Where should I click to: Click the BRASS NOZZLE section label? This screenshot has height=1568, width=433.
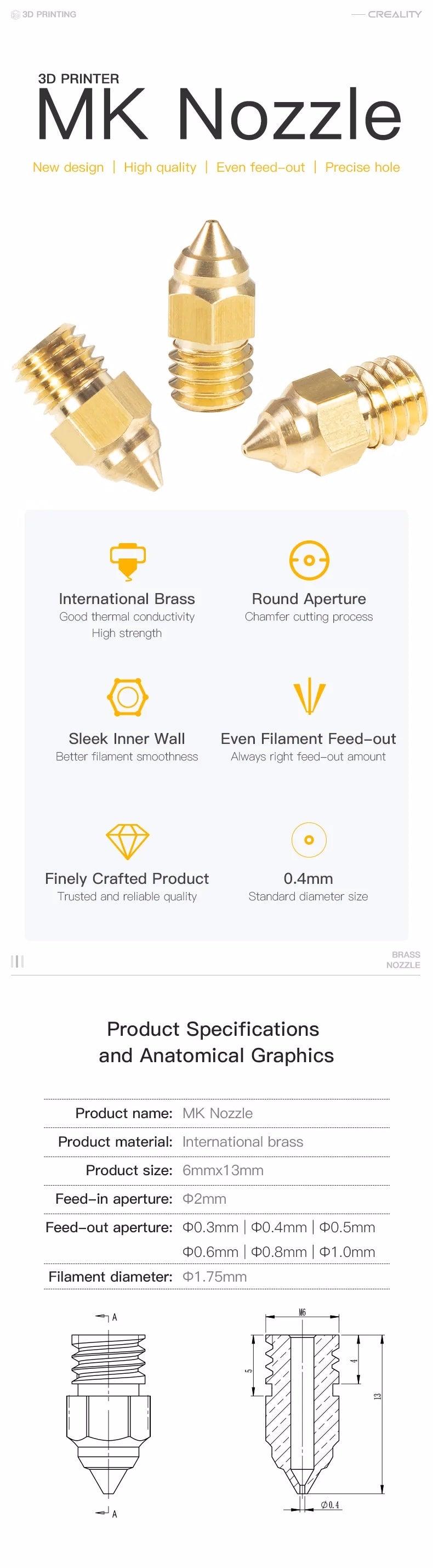[405, 960]
